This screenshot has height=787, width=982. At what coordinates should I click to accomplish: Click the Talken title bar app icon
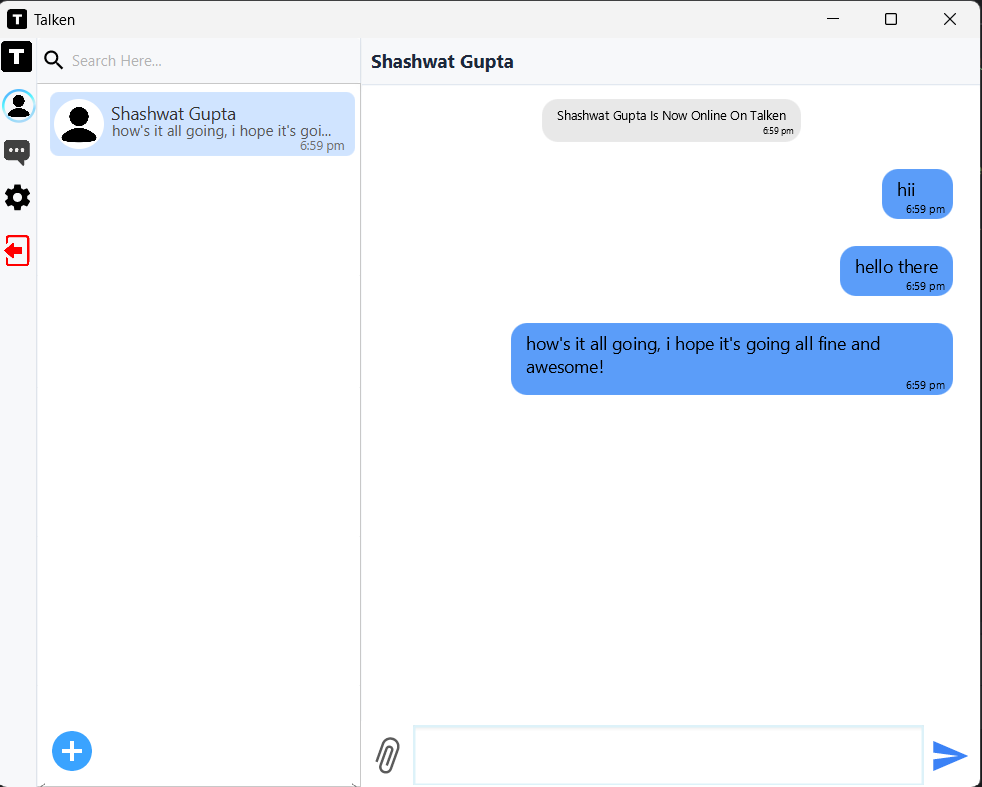(x=17, y=19)
